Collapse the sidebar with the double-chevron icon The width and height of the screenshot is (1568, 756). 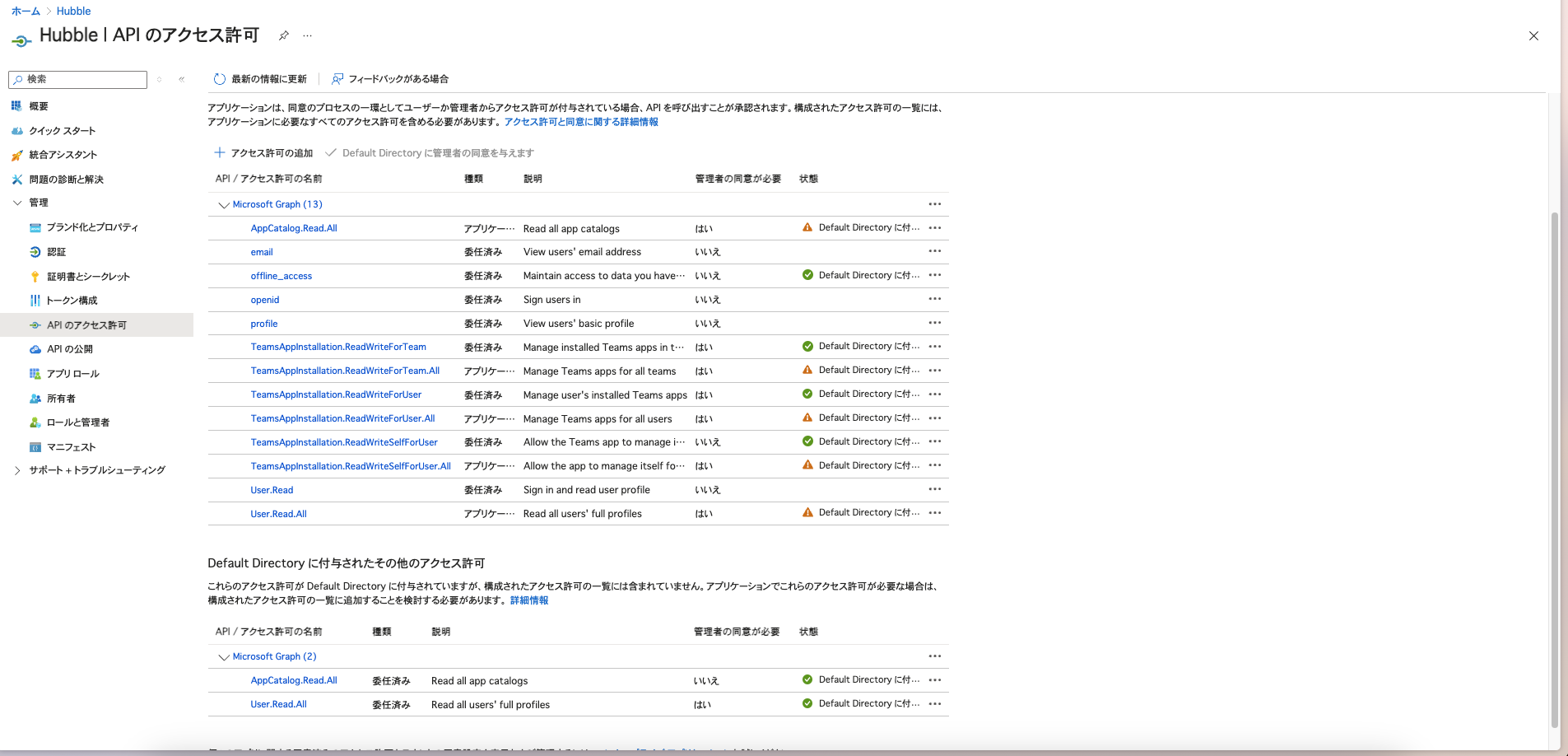click(182, 80)
